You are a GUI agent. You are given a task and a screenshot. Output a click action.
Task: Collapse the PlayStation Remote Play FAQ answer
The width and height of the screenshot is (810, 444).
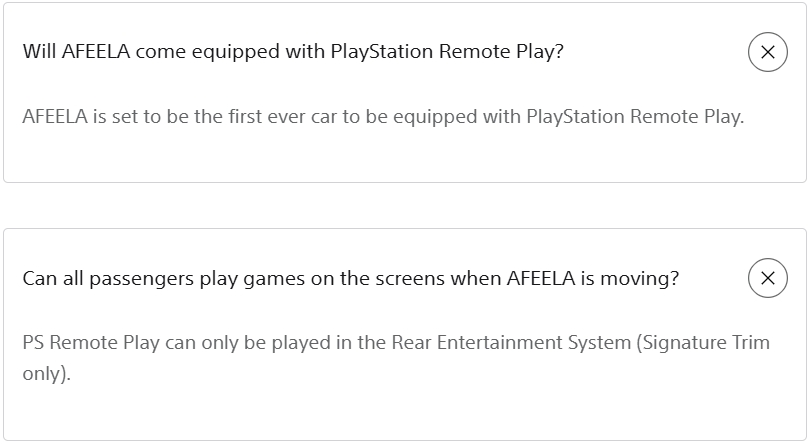click(x=767, y=52)
